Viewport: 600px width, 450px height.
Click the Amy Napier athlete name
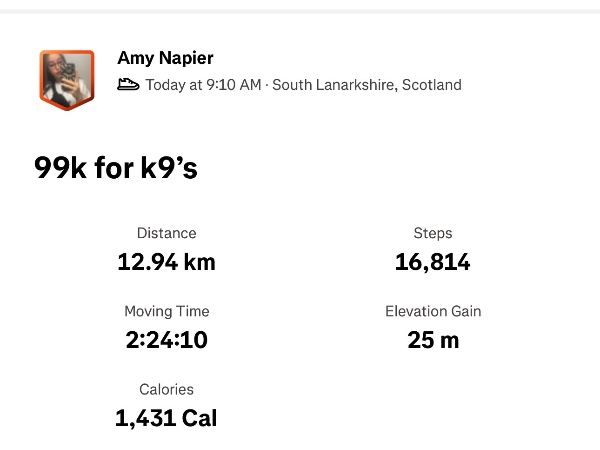(165, 58)
